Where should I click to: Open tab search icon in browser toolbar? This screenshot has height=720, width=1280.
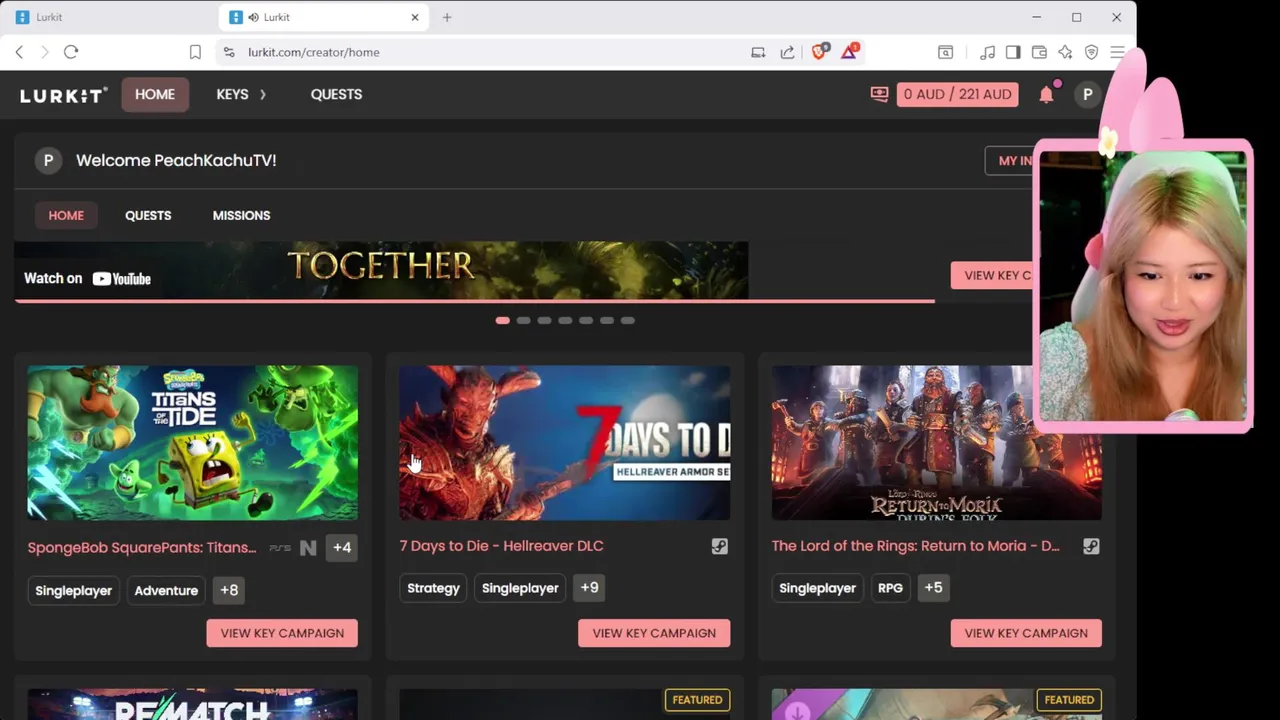(945, 52)
